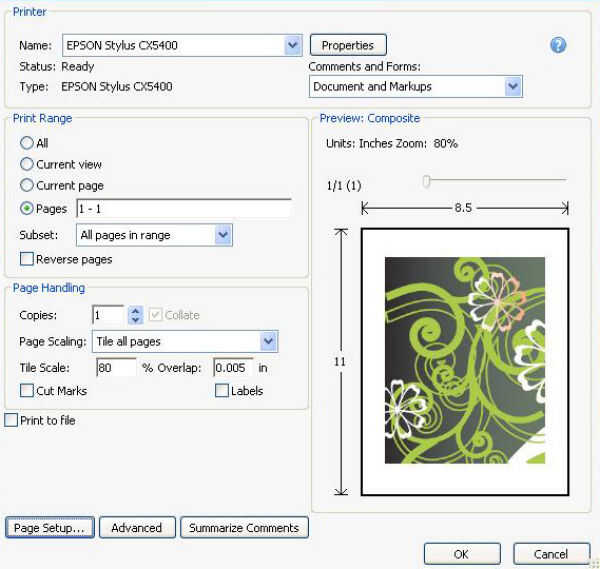The image size is (600, 569).
Task: Click the 'Status: Ready' text
Action: click(x=57, y=67)
